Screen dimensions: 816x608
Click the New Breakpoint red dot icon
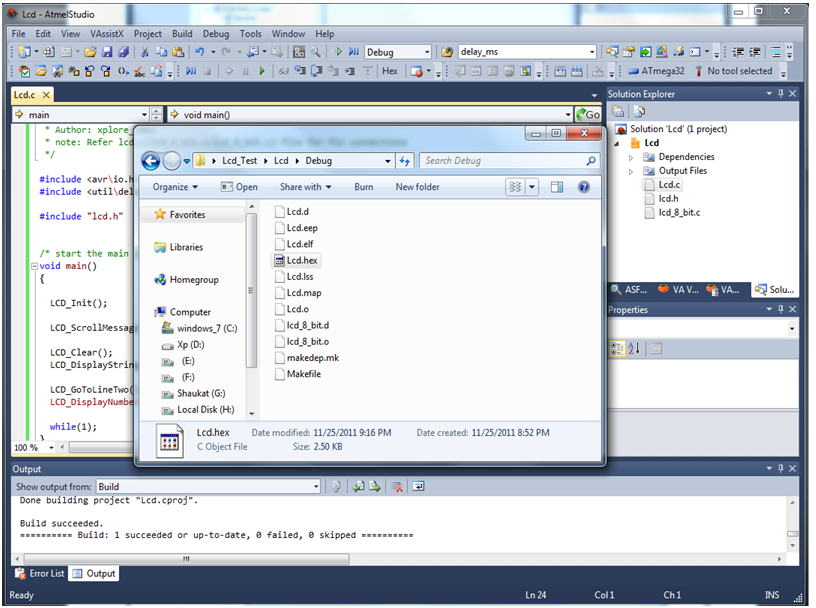click(416, 71)
